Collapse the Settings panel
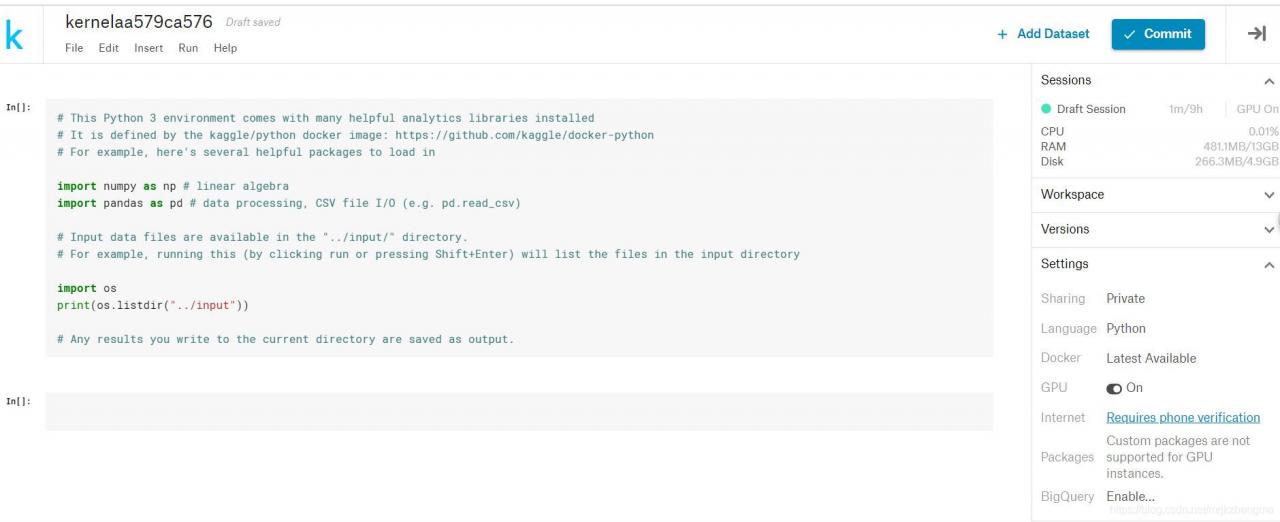This screenshot has height=522, width=1280. pos(1269,265)
